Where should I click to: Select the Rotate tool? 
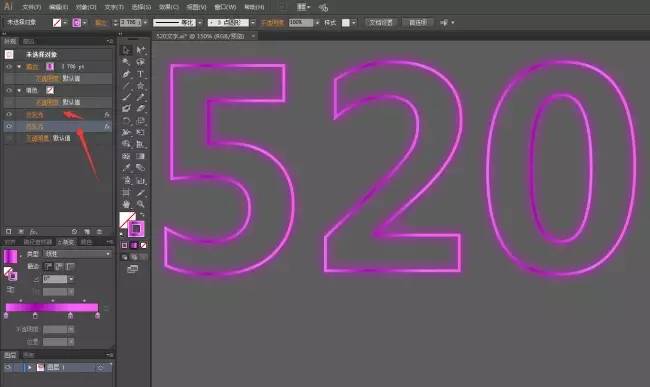click(x=126, y=121)
